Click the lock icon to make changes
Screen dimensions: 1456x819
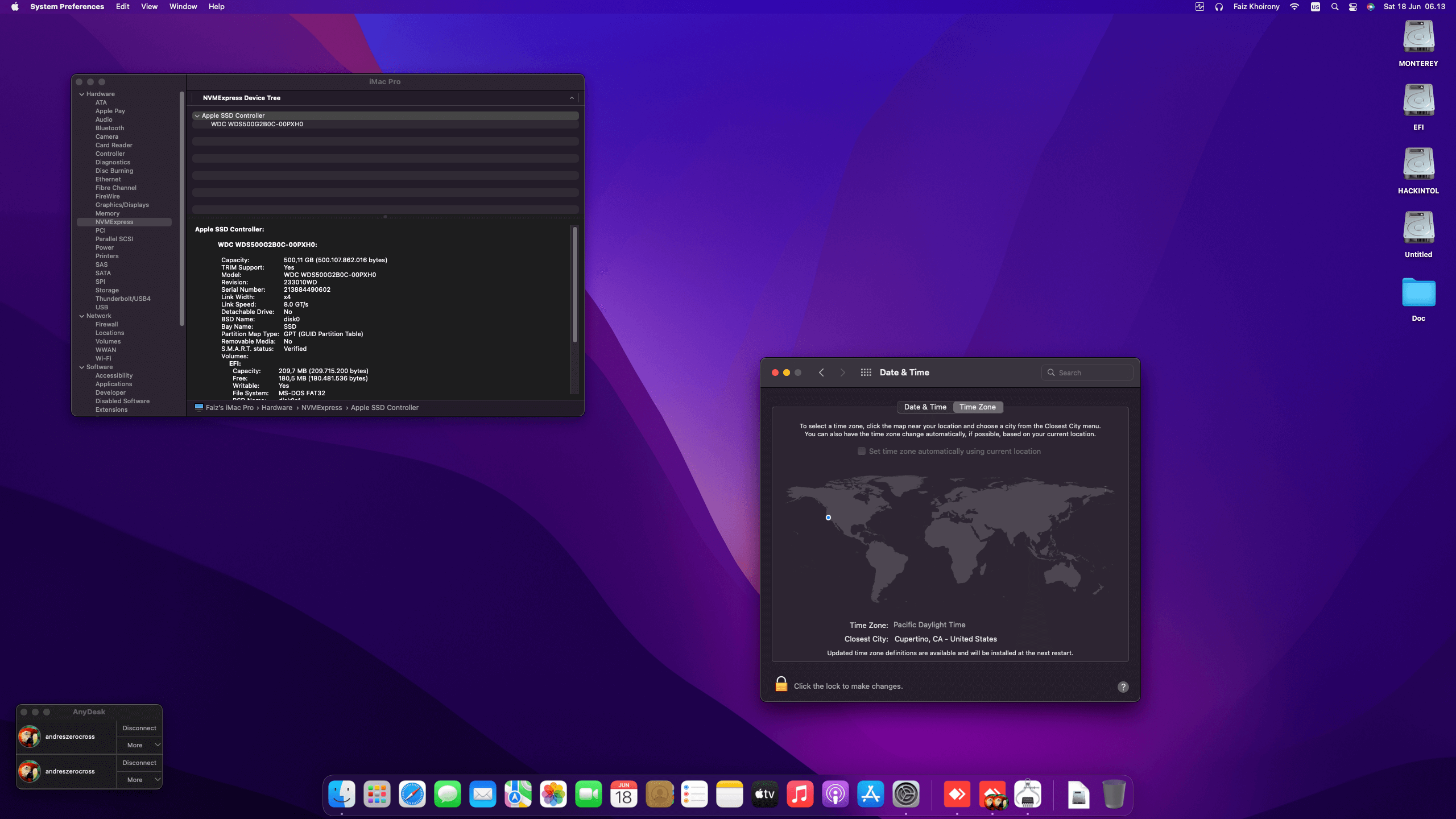781,684
